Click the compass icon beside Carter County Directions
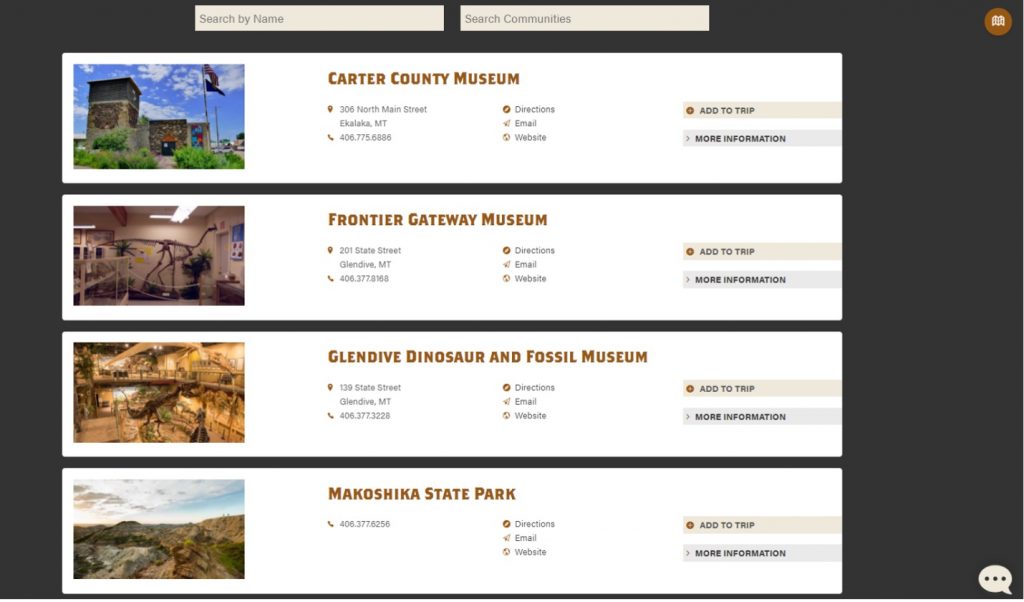This screenshot has width=1024, height=602. coord(506,110)
